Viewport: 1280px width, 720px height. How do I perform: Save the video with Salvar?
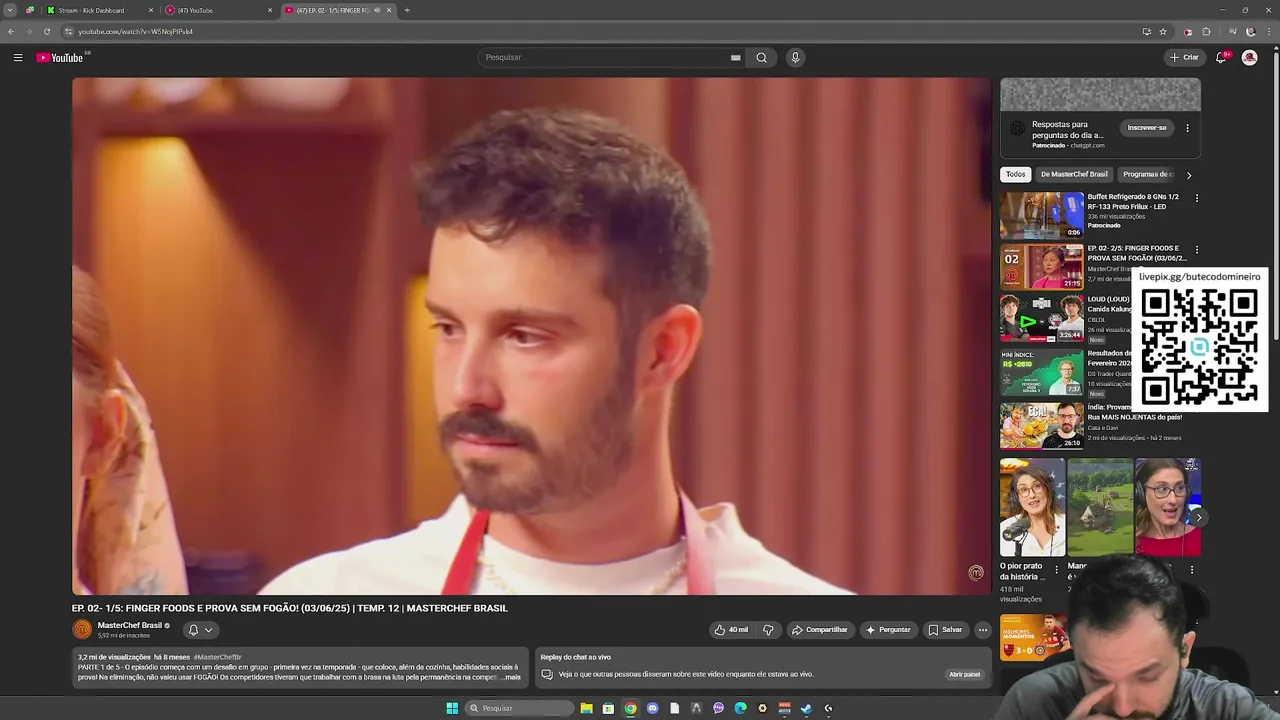click(945, 630)
